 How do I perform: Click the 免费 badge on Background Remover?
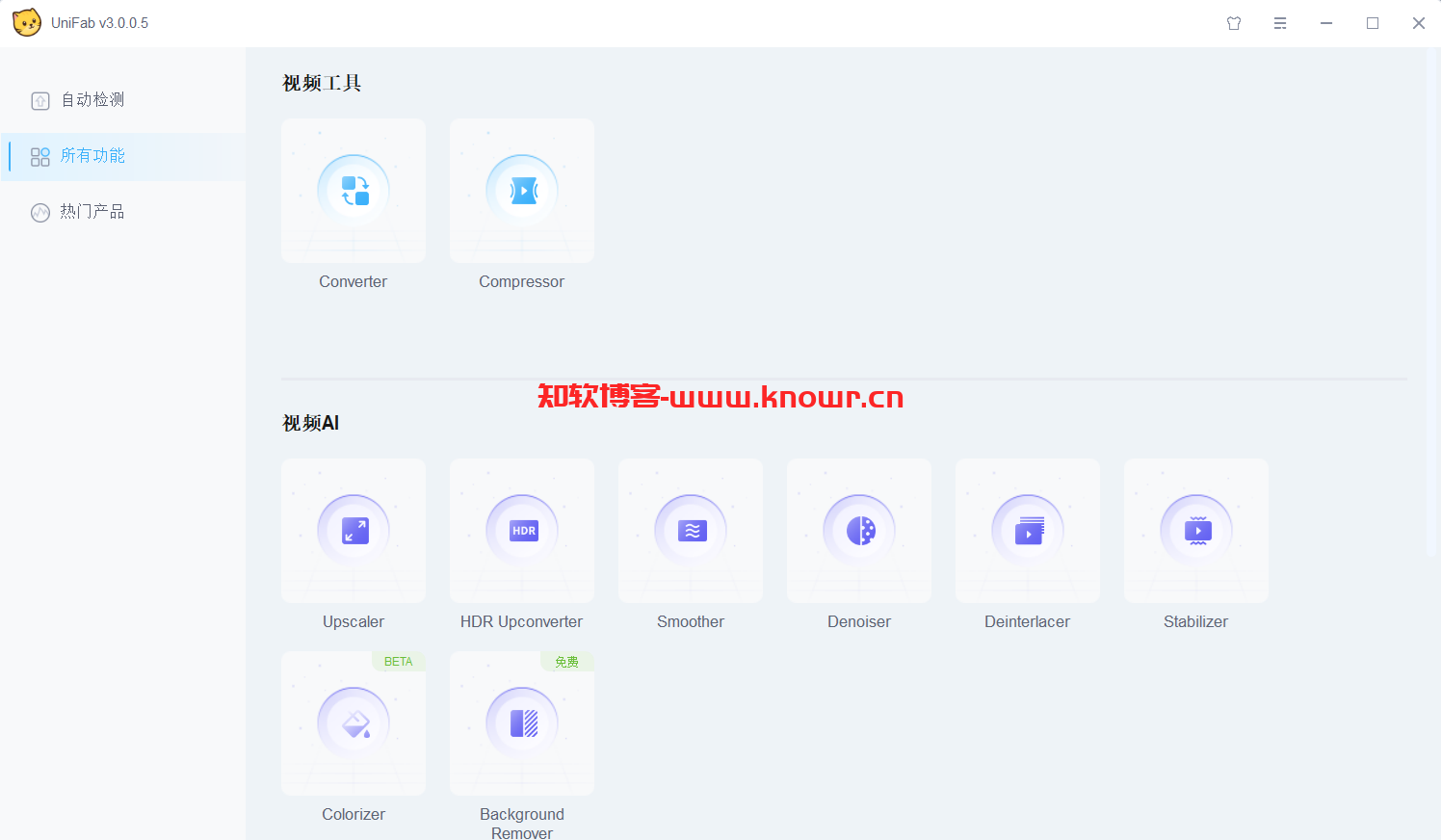[x=567, y=662]
